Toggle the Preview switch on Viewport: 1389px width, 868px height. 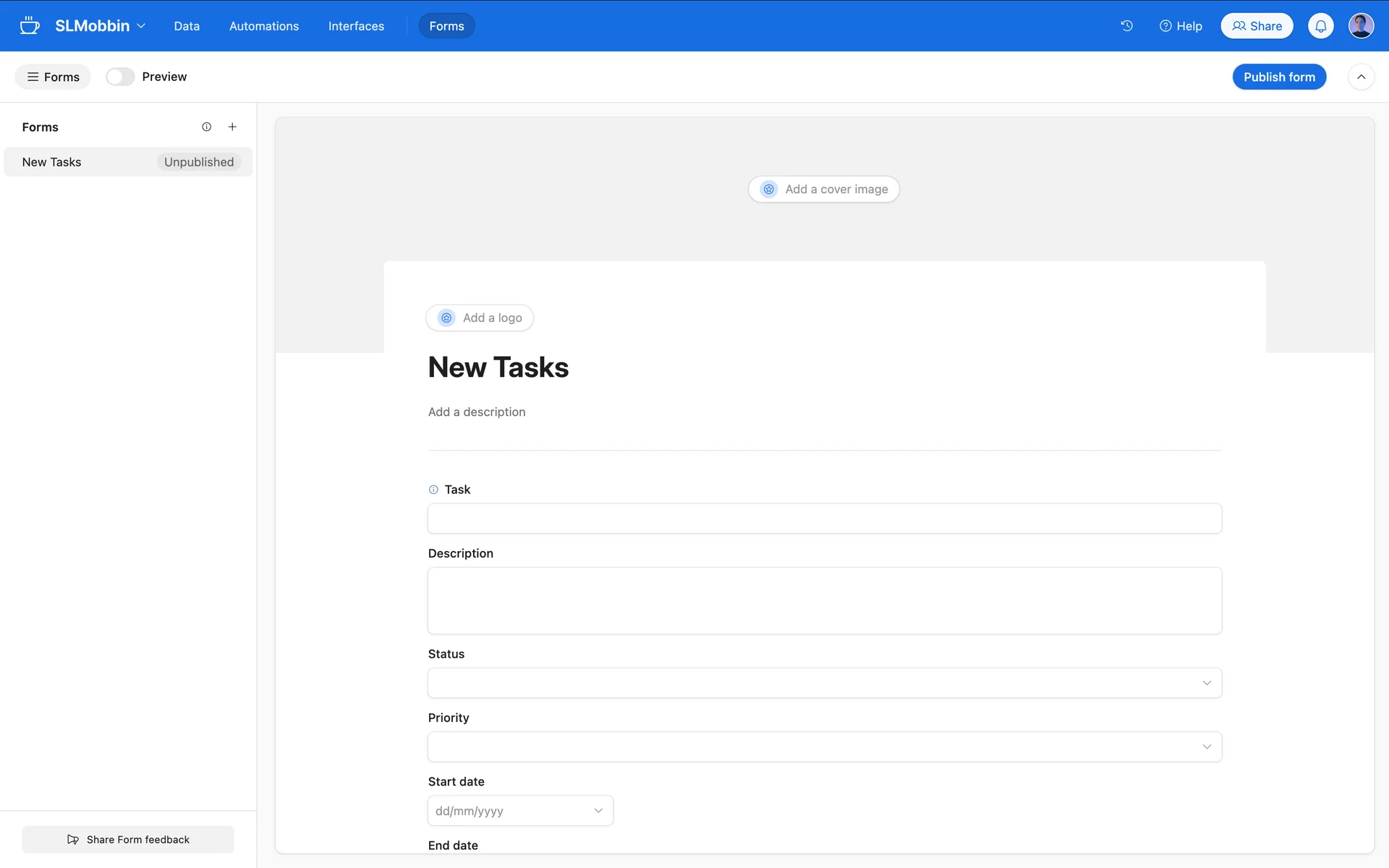coord(120,77)
